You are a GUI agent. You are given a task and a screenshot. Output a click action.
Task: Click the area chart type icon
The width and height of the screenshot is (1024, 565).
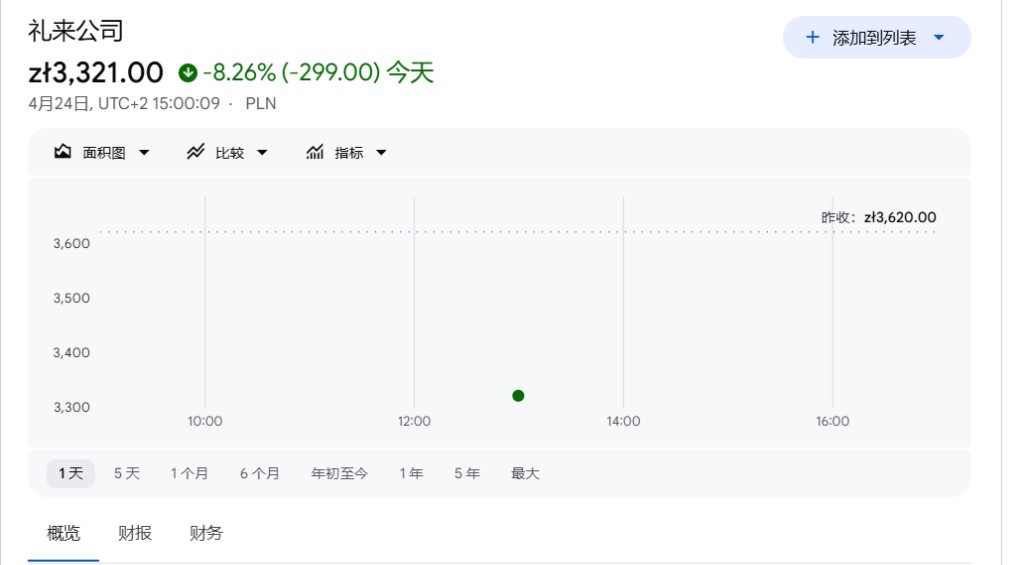click(x=63, y=153)
